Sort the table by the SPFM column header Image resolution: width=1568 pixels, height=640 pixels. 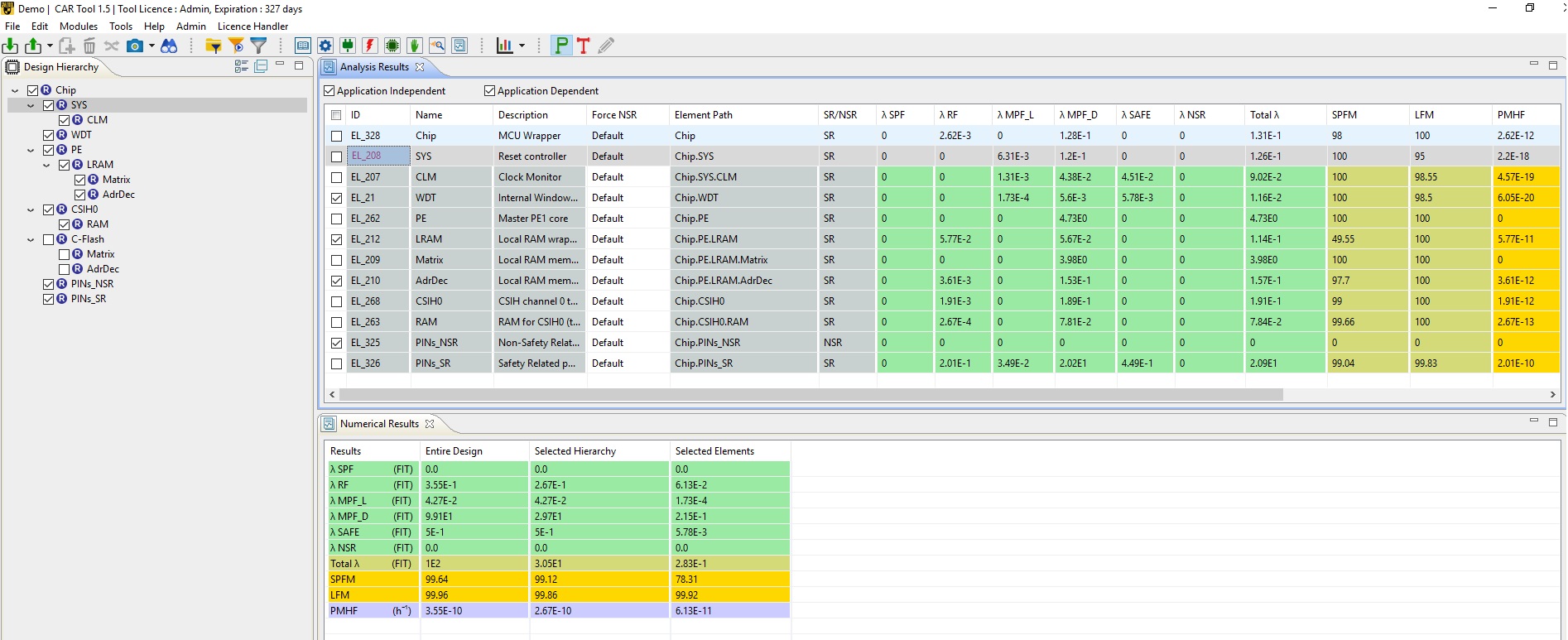1344,115
